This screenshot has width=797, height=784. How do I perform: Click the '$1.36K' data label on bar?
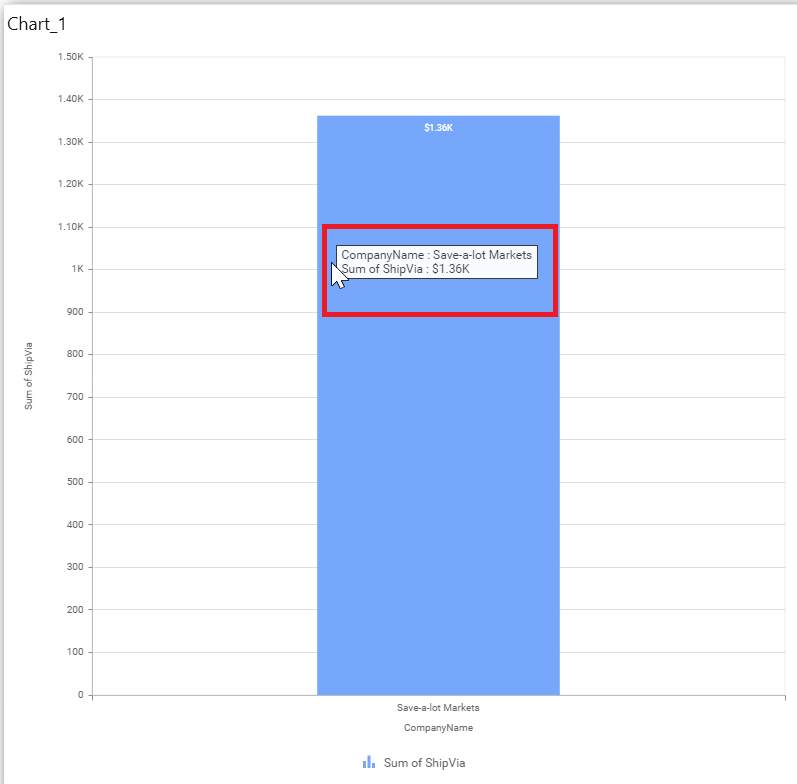pyautogui.click(x=438, y=128)
